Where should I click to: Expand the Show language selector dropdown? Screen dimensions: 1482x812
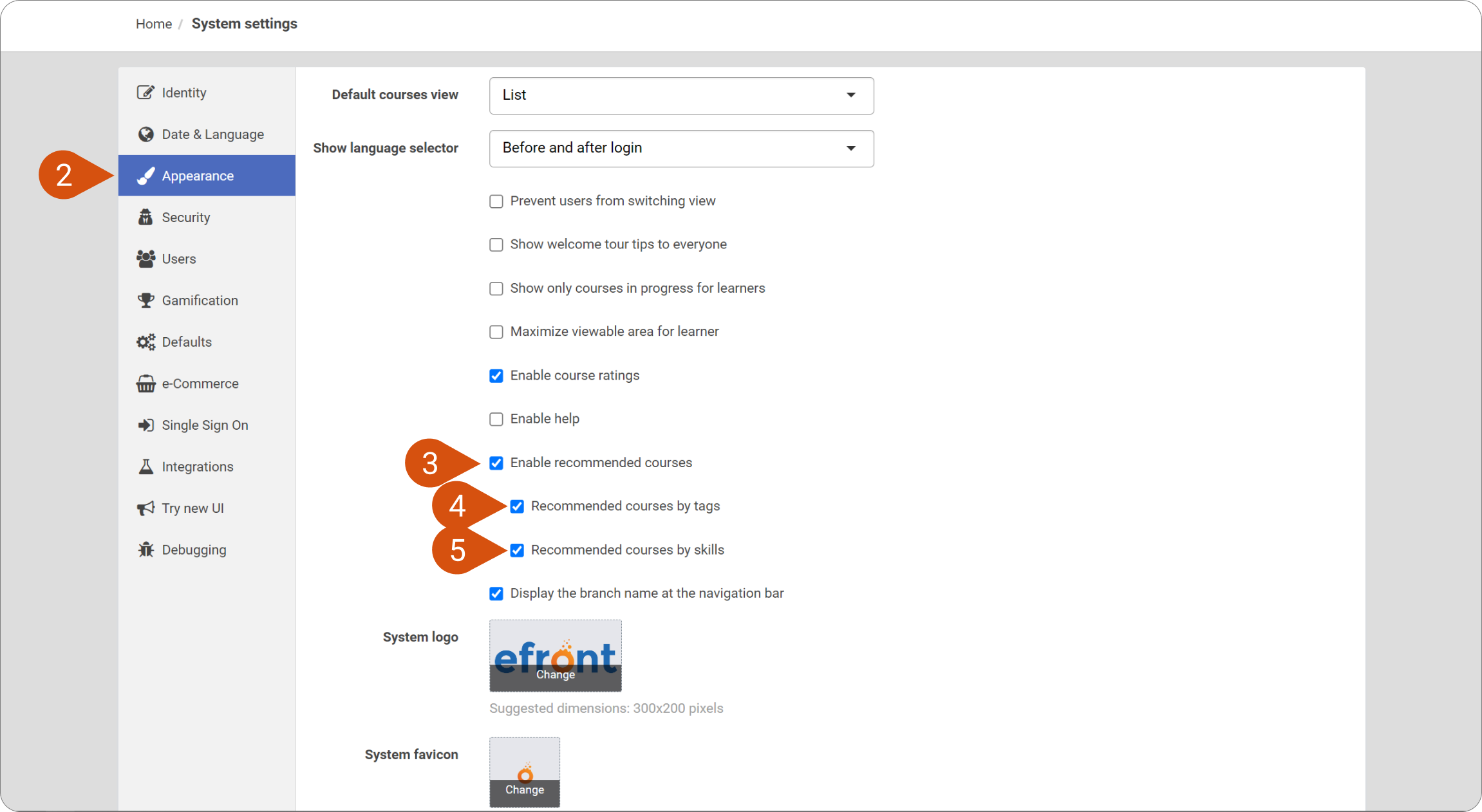click(681, 148)
